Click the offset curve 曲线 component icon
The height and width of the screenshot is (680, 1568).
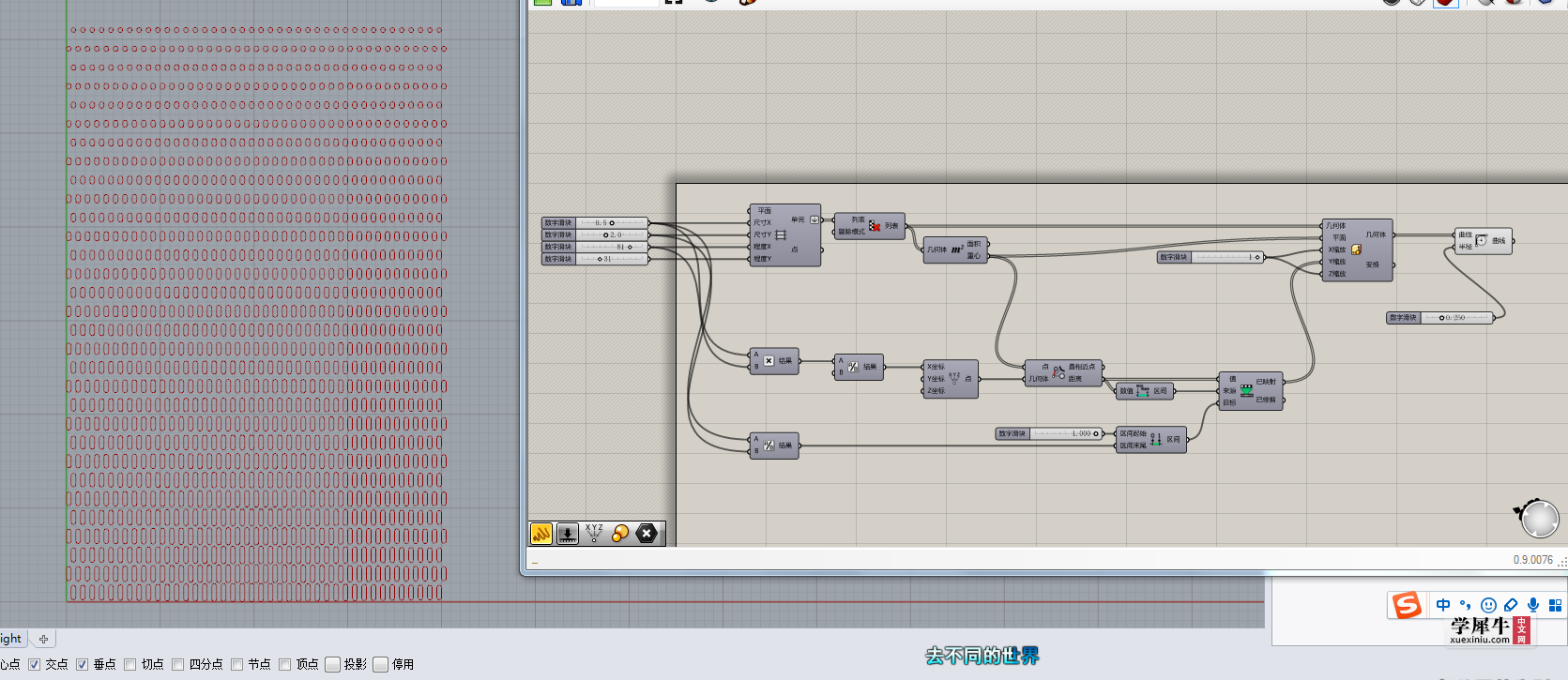point(1482,241)
